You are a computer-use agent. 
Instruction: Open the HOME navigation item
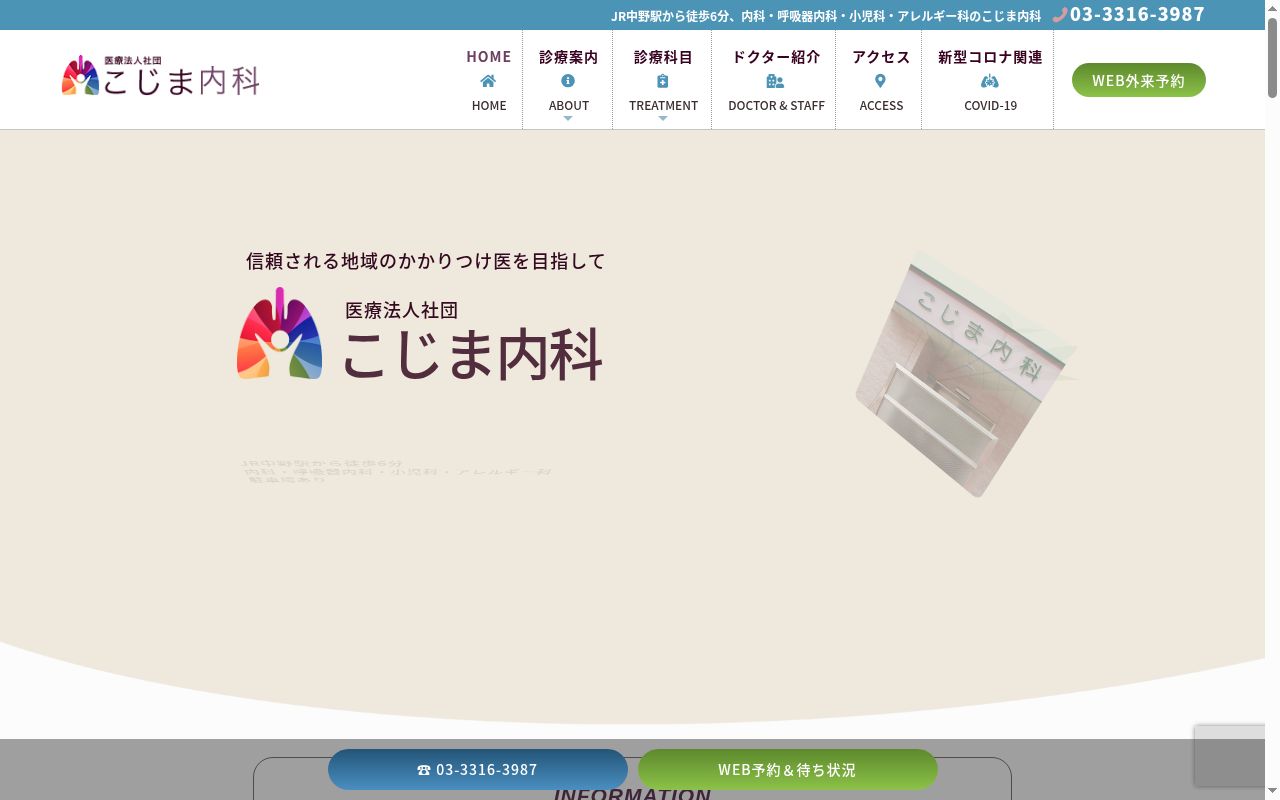pyautogui.click(x=489, y=80)
